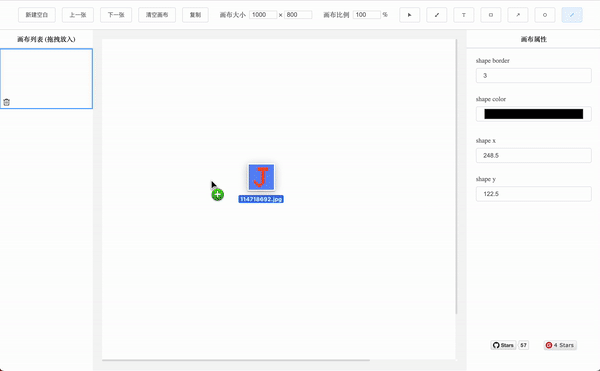Open the black shape color picker
Viewport: 600px width, 371px height.
(x=533, y=114)
